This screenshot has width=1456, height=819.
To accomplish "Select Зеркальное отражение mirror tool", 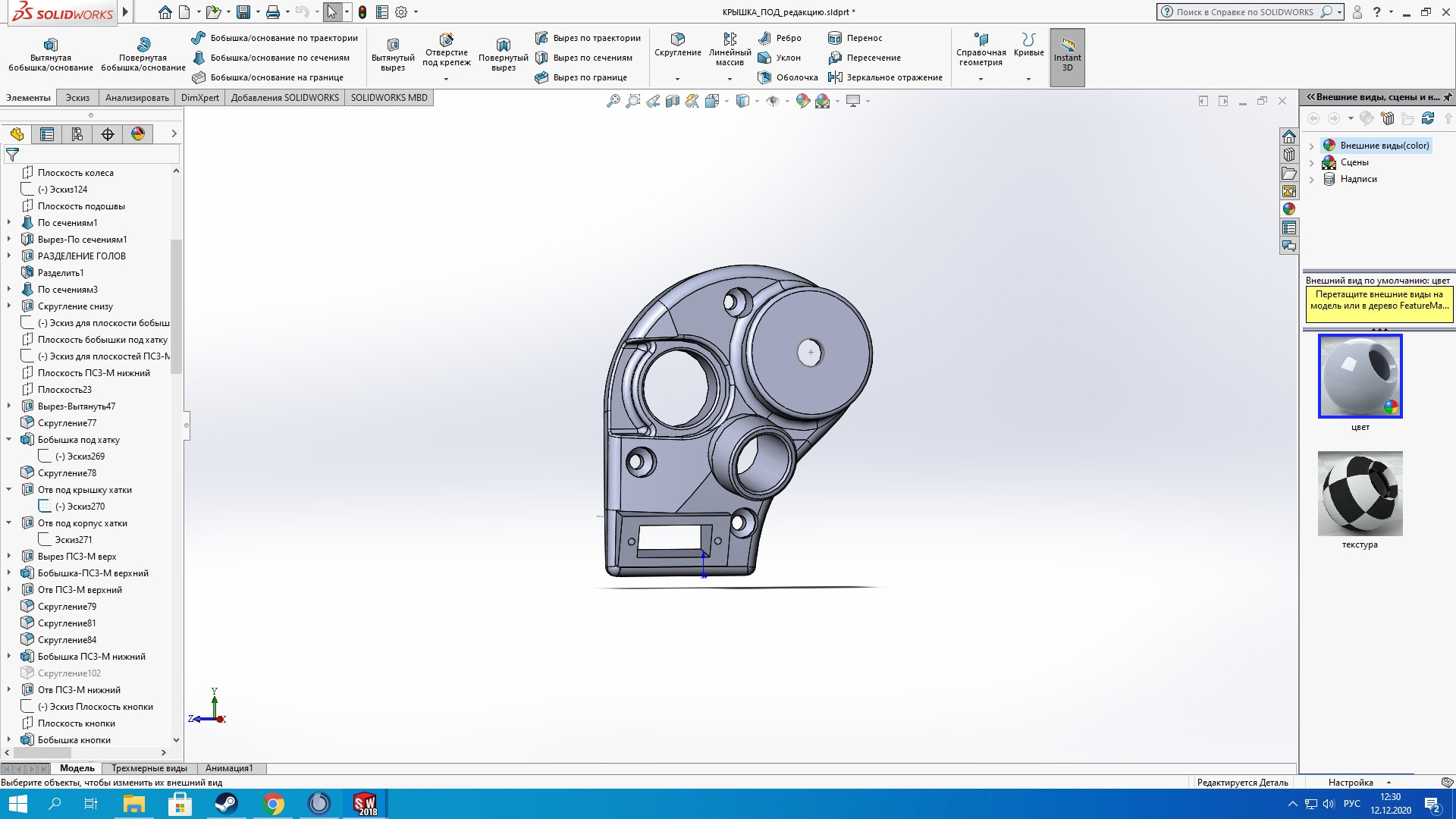I will [x=885, y=77].
